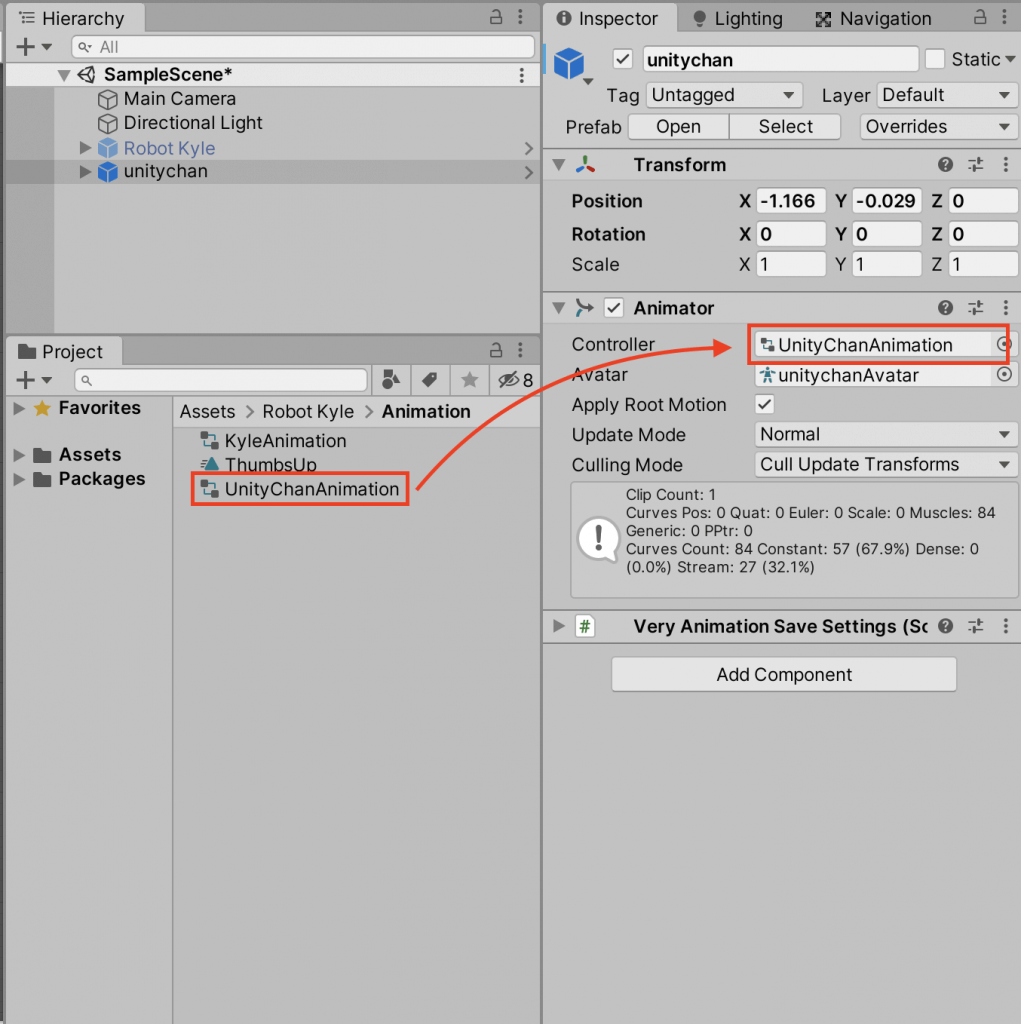Click the Hierarchy panel lock icon
The width and height of the screenshot is (1021, 1024).
pos(496,18)
